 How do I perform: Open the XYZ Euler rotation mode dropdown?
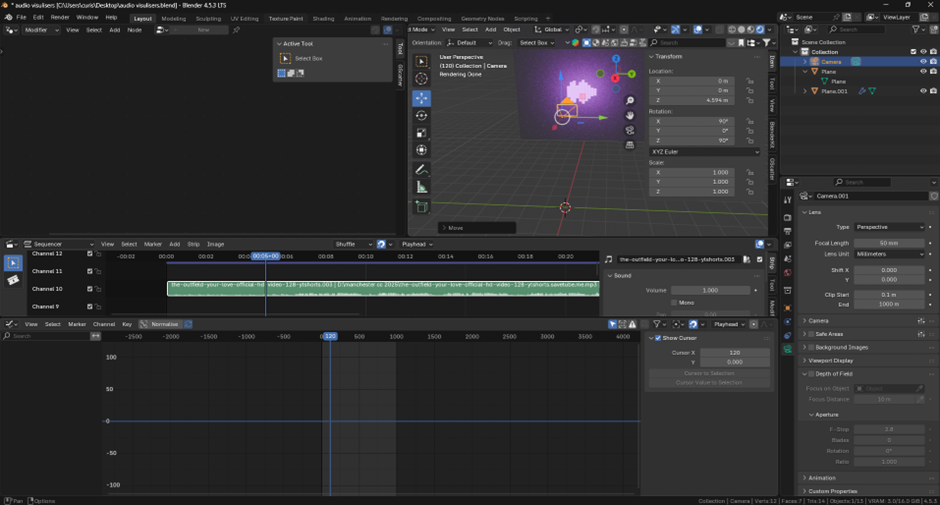(x=704, y=151)
